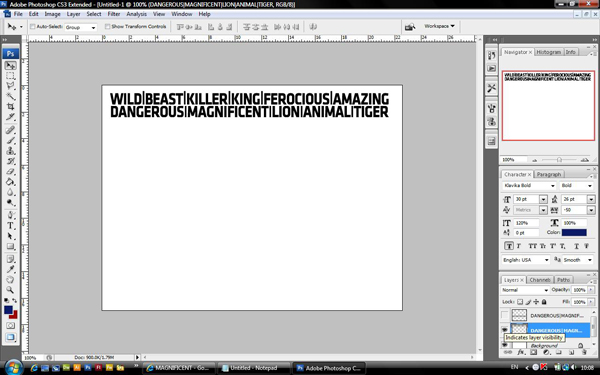The image size is (600, 375).
Task: Select the Brush tool
Action: pyautogui.click(x=10, y=140)
